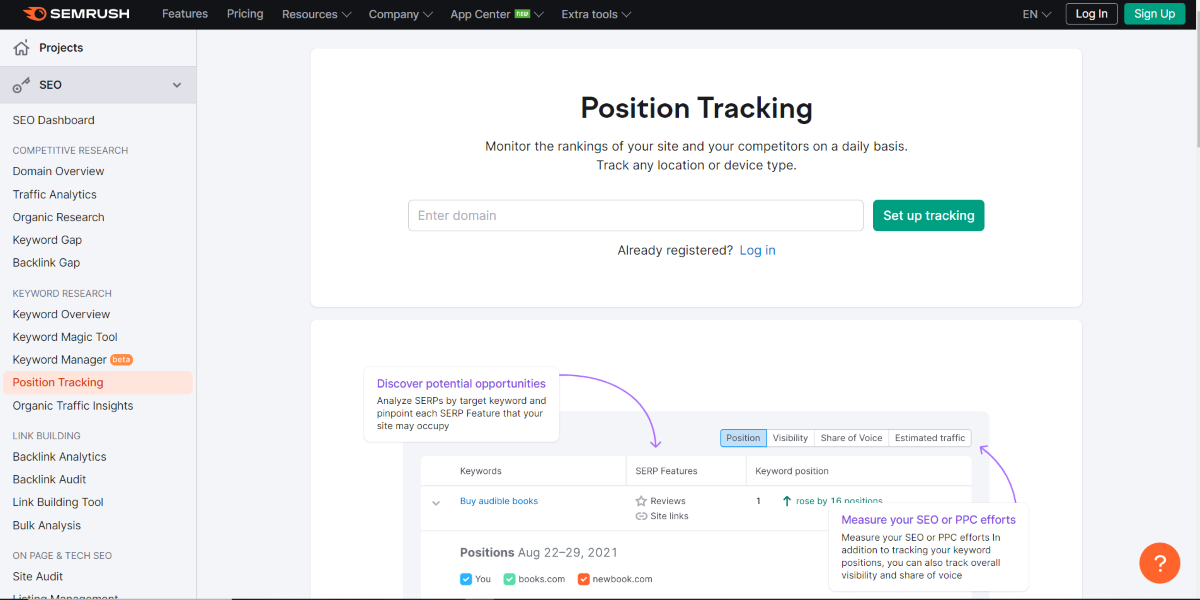Expand the Buy audible books row chevron
The image size is (1200, 600).
point(436,503)
